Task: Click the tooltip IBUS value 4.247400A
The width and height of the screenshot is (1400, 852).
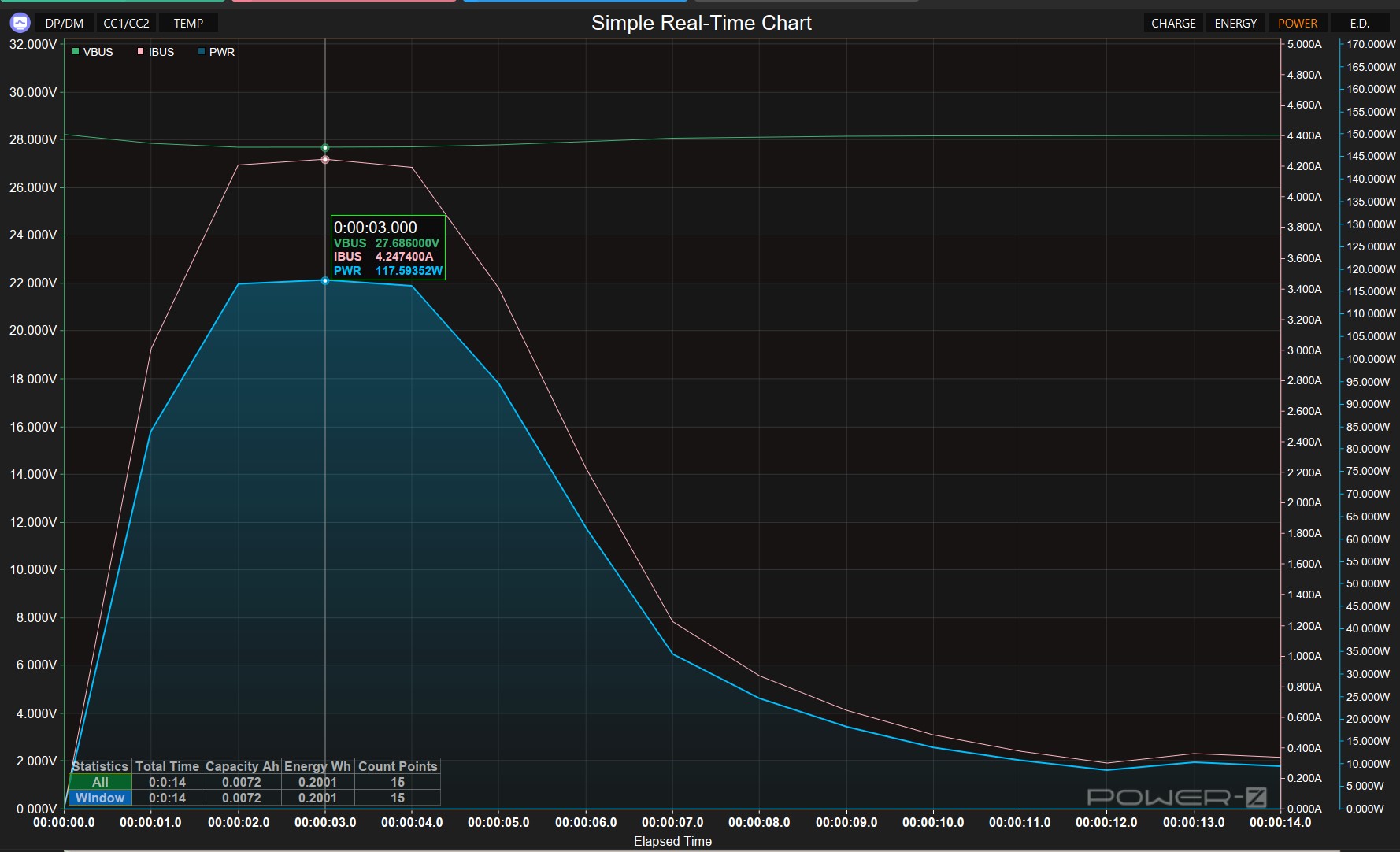Action: (x=404, y=257)
